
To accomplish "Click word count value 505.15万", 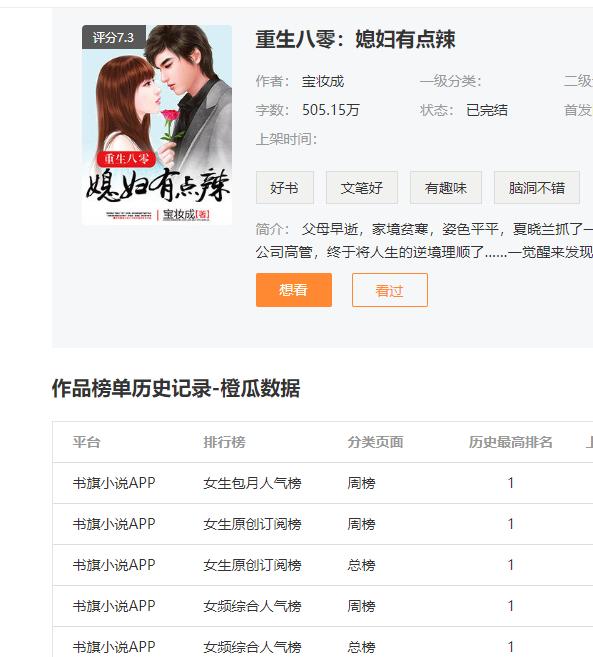I will point(331,110).
